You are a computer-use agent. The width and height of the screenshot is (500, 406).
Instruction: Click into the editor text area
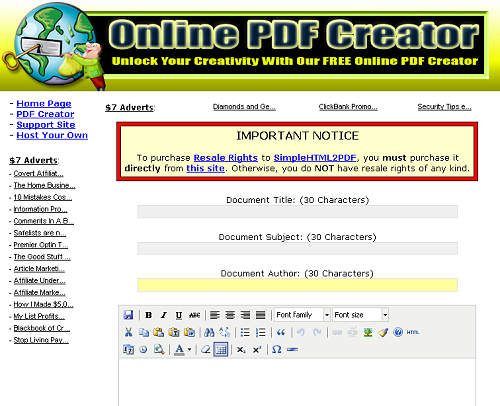(x=297, y=382)
